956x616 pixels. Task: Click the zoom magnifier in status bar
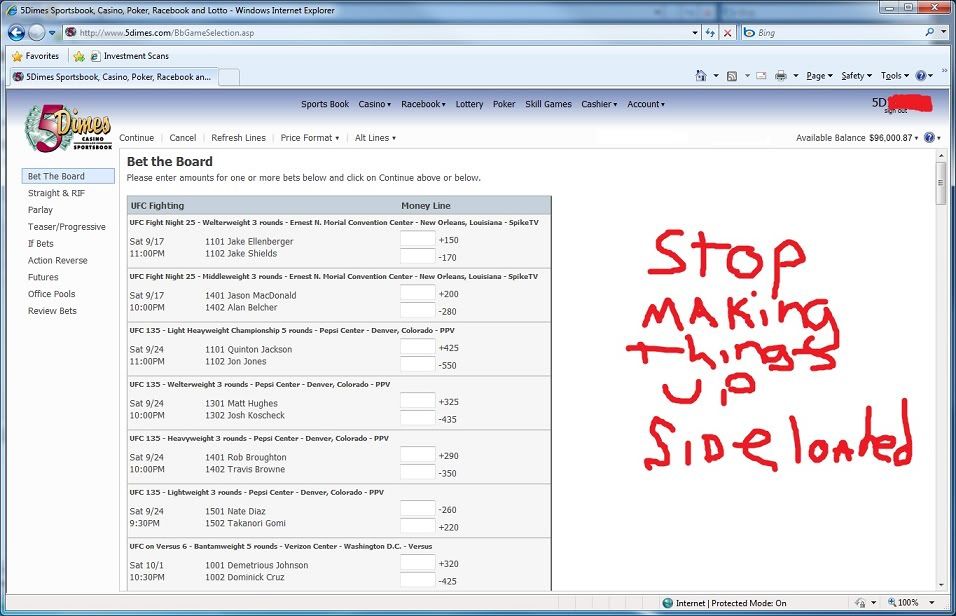[891, 603]
